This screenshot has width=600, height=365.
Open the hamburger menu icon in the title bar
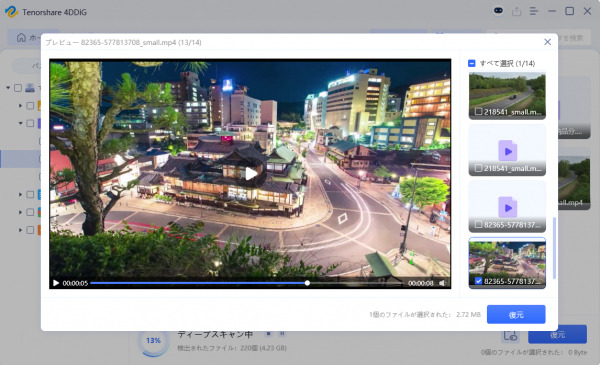(534, 11)
